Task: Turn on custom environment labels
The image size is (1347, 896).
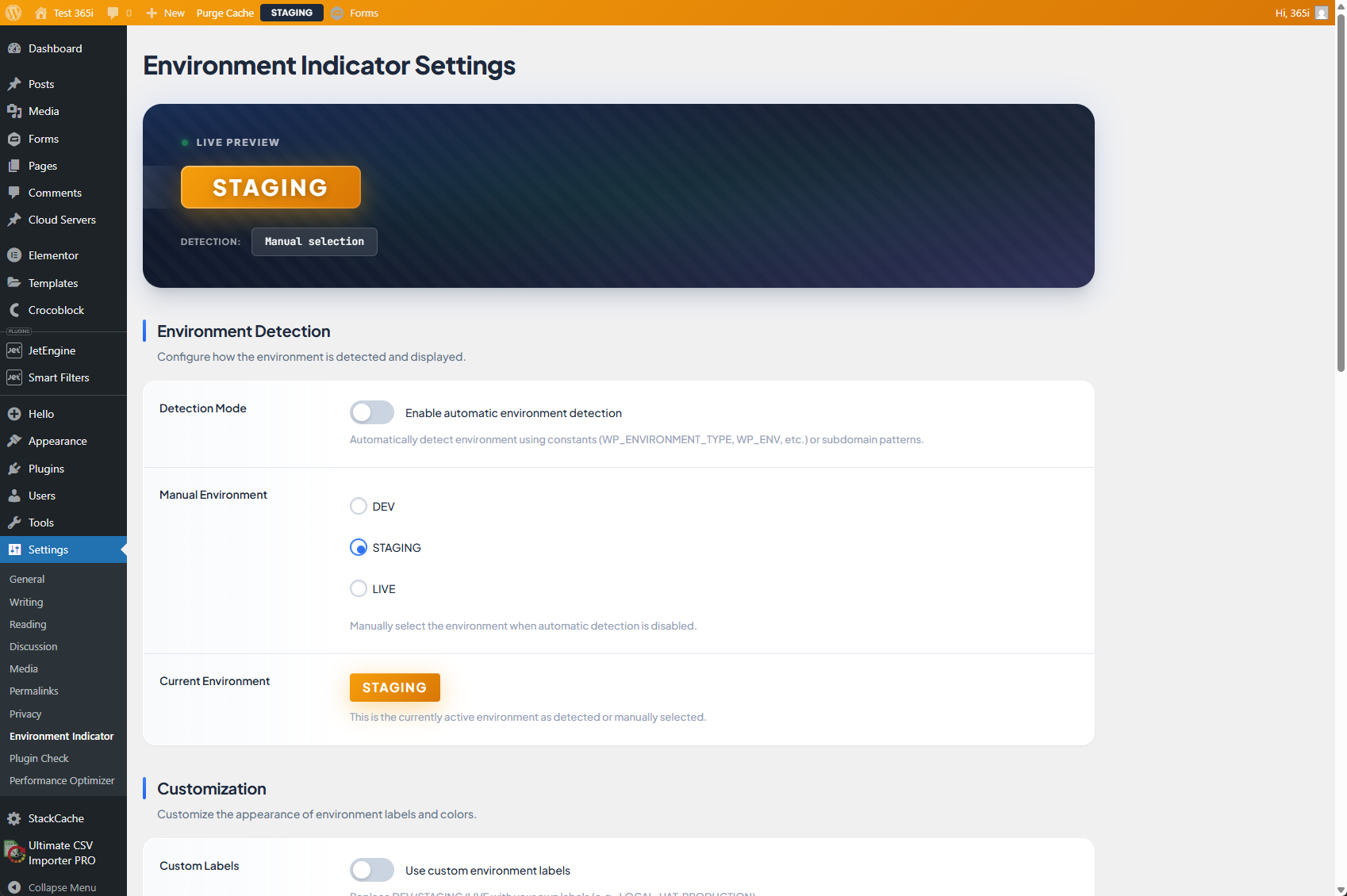Action: (x=371, y=870)
